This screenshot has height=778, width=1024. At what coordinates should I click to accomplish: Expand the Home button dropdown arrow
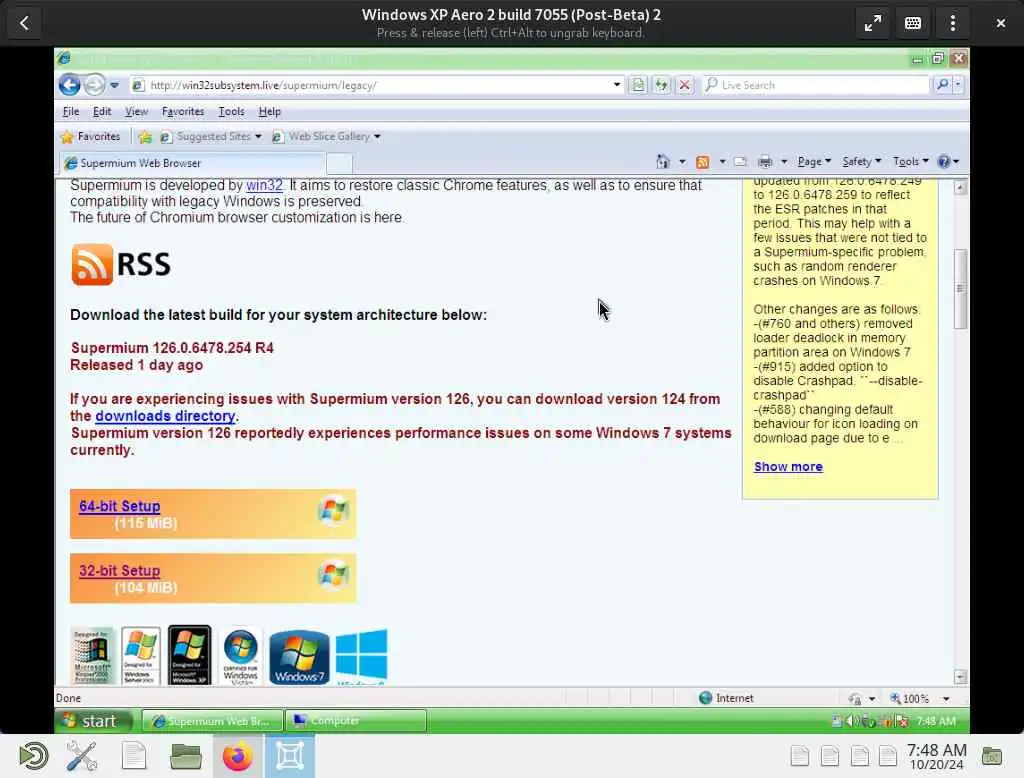click(682, 161)
